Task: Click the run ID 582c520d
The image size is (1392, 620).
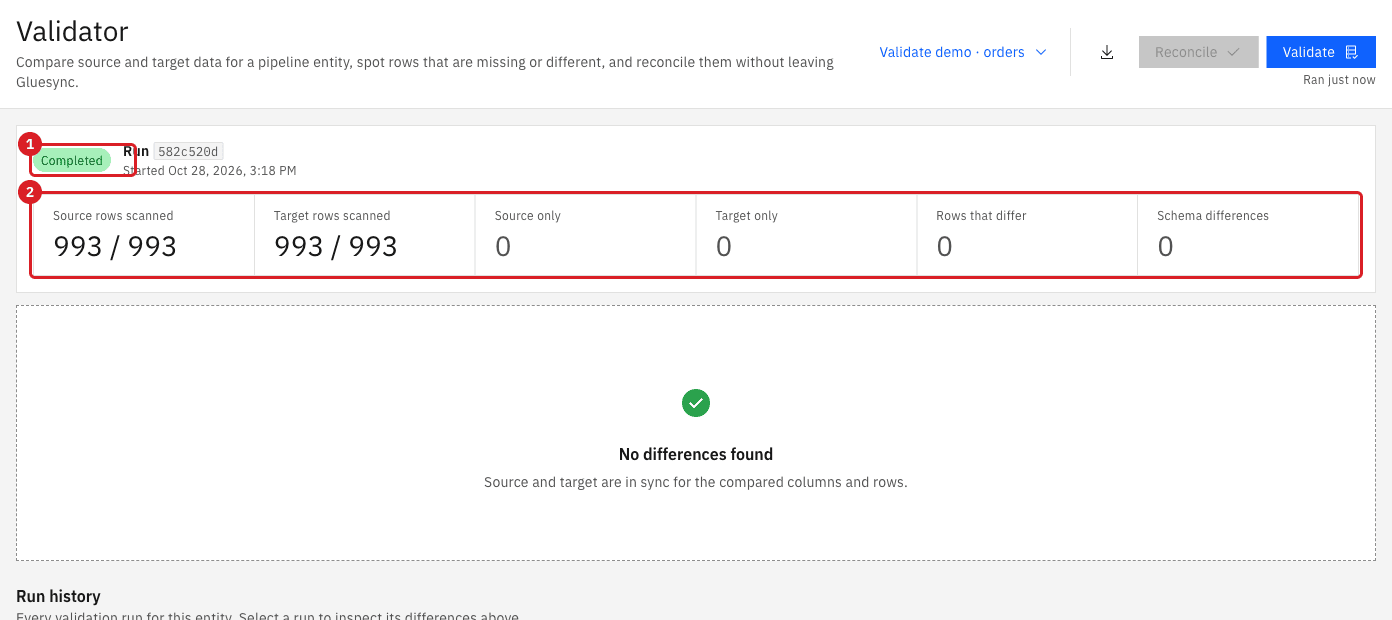Action: tap(188, 152)
